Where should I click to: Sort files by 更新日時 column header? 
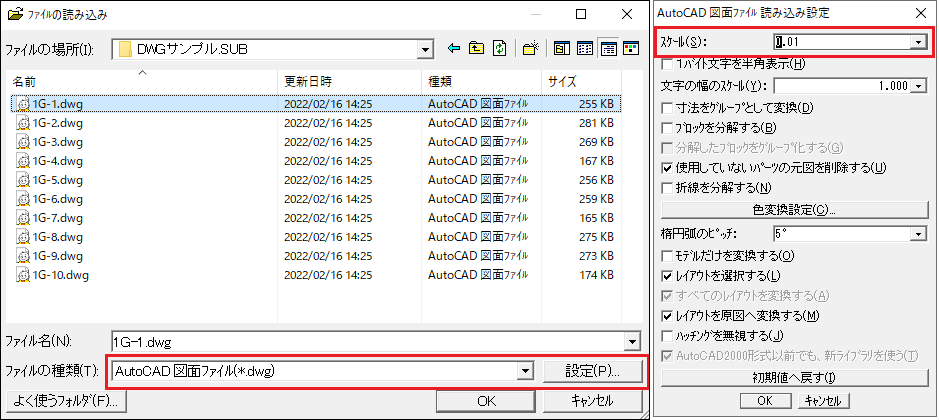click(350, 81)
